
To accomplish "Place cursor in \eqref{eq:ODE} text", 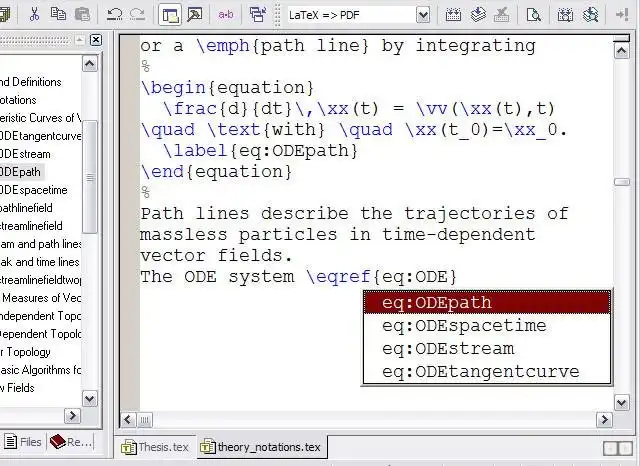I will point(381,277).
